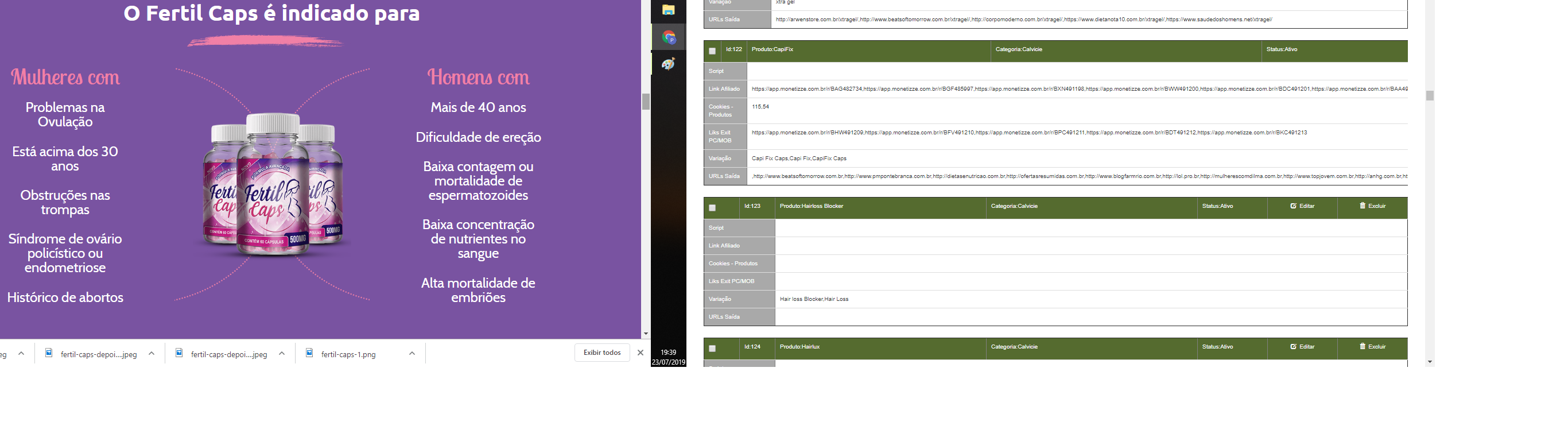1568x441 pixels.
Task: Expand options for first fertil-caps-depoi jpeg download
Action: pos(152,353)
